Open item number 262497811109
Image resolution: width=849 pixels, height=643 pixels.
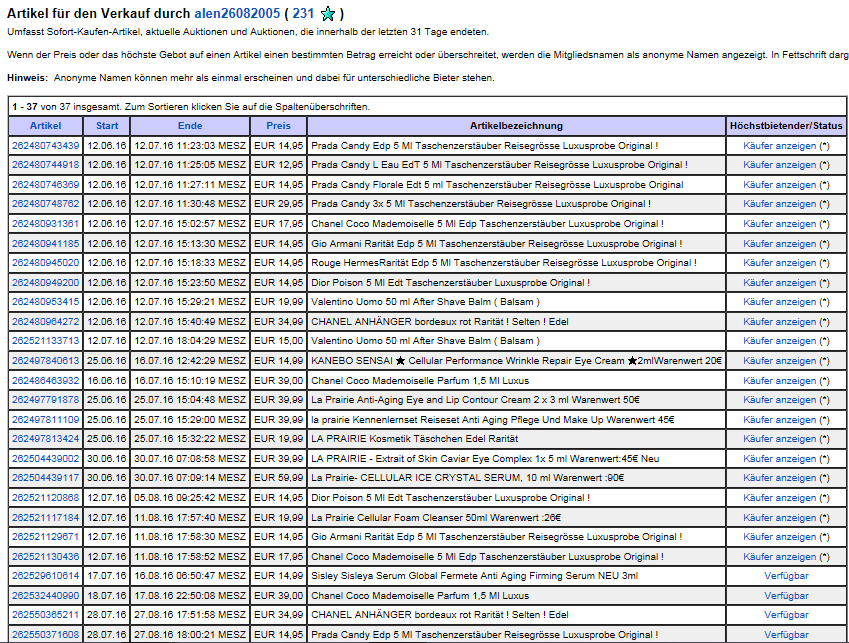click(45, 419)
